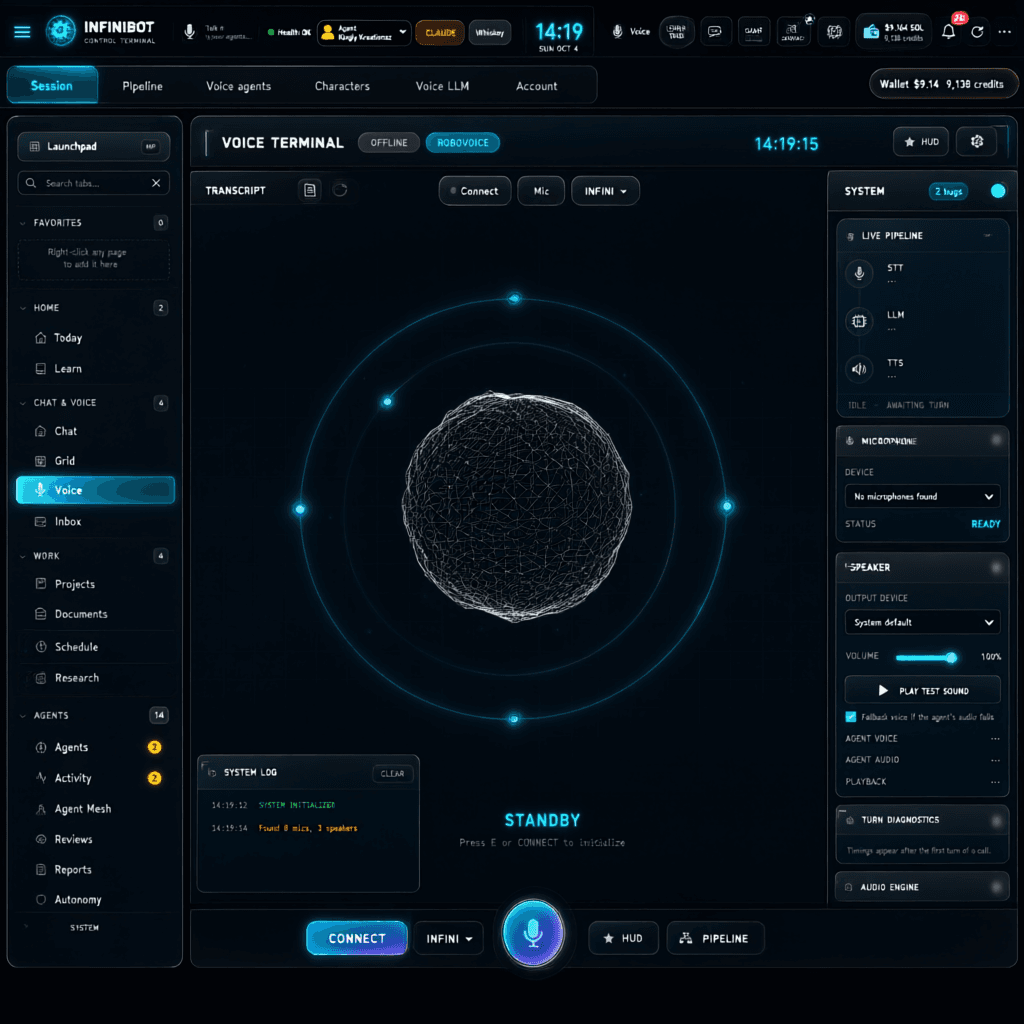Click the Talk-to-agents microphone icon in the header

click(x=189, y=31)
